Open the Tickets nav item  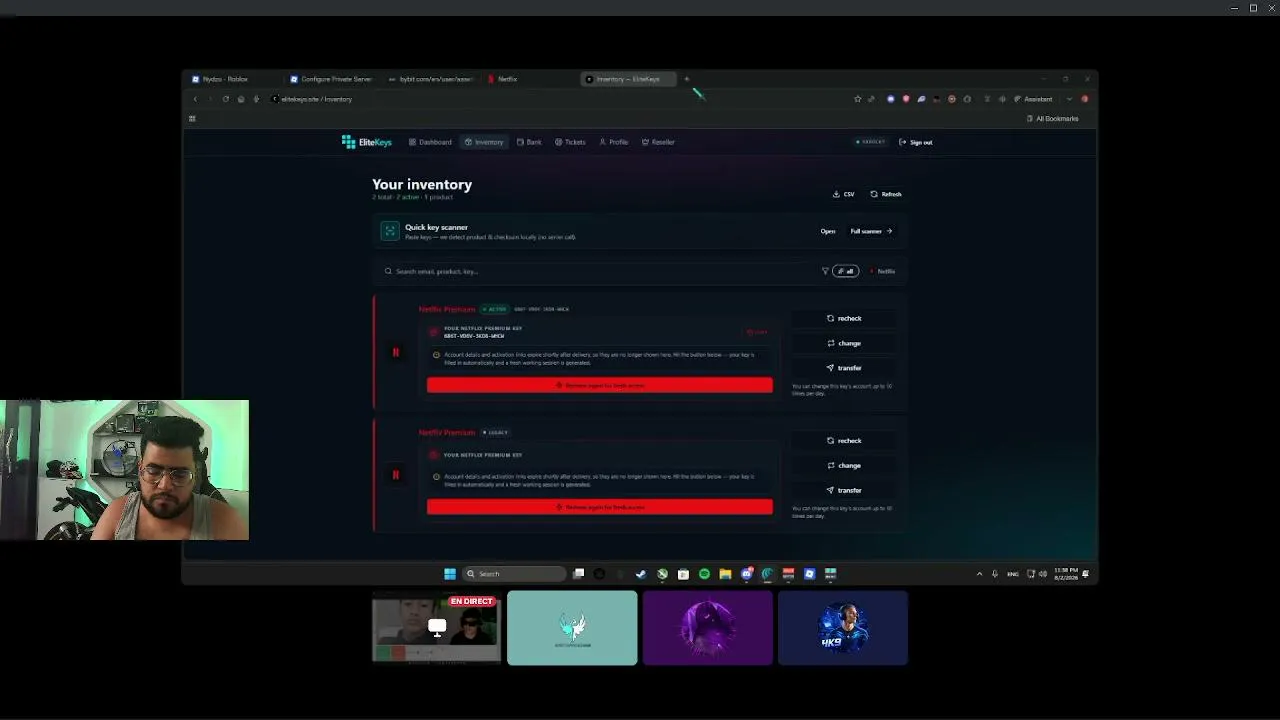coord(570,142)
